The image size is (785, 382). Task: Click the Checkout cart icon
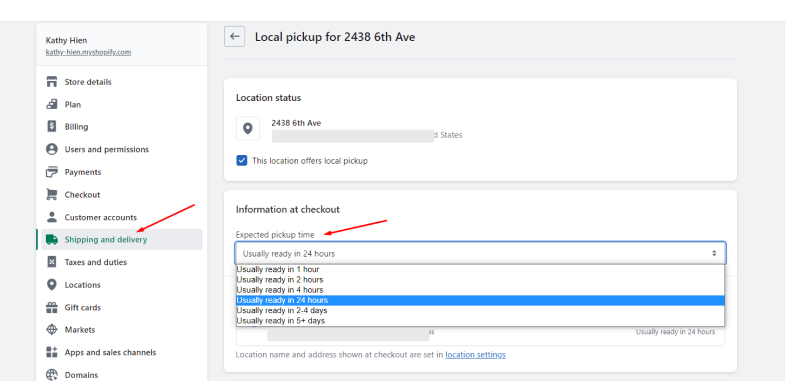pyautogui.click(x=52, y=194)
